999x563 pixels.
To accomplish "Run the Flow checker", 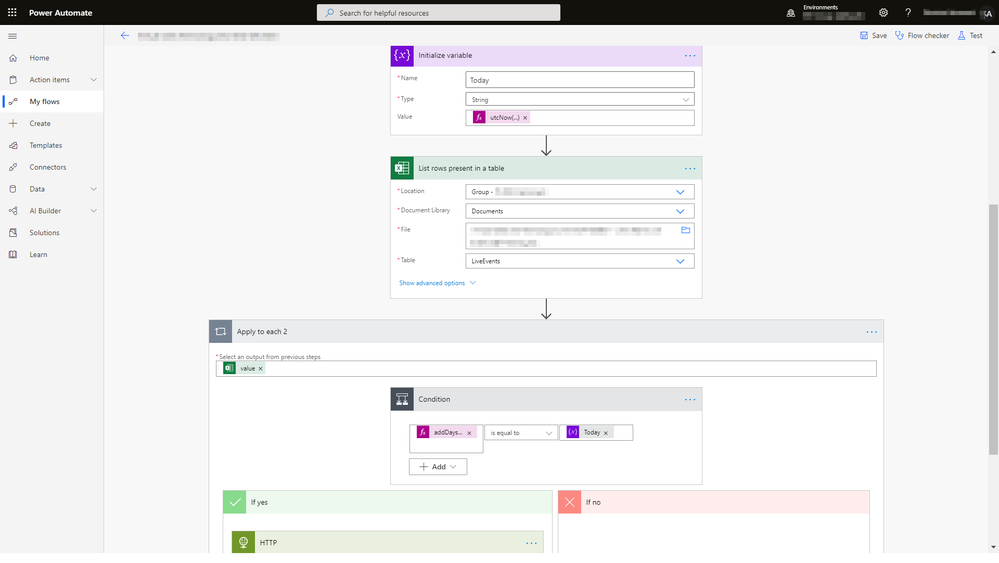I will click(922, 36).
